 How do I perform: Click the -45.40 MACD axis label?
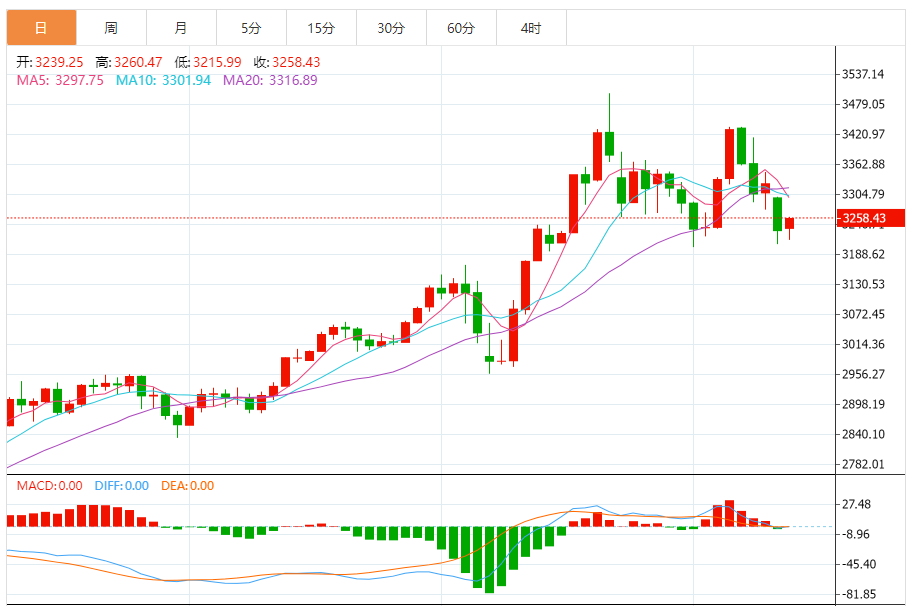(x=859, y=564)
